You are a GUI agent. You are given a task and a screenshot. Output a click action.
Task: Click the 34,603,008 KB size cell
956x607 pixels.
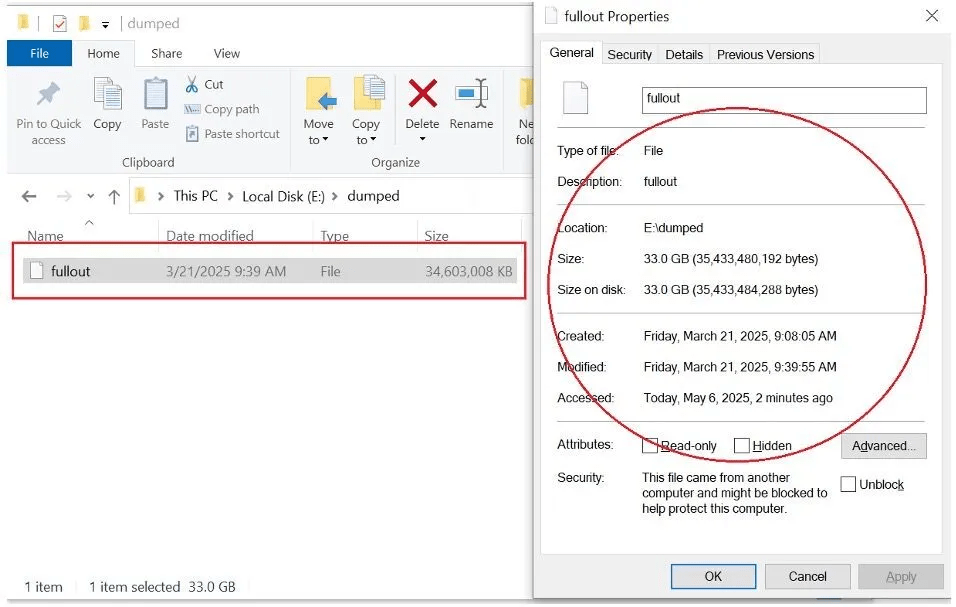tap(468, 271)
